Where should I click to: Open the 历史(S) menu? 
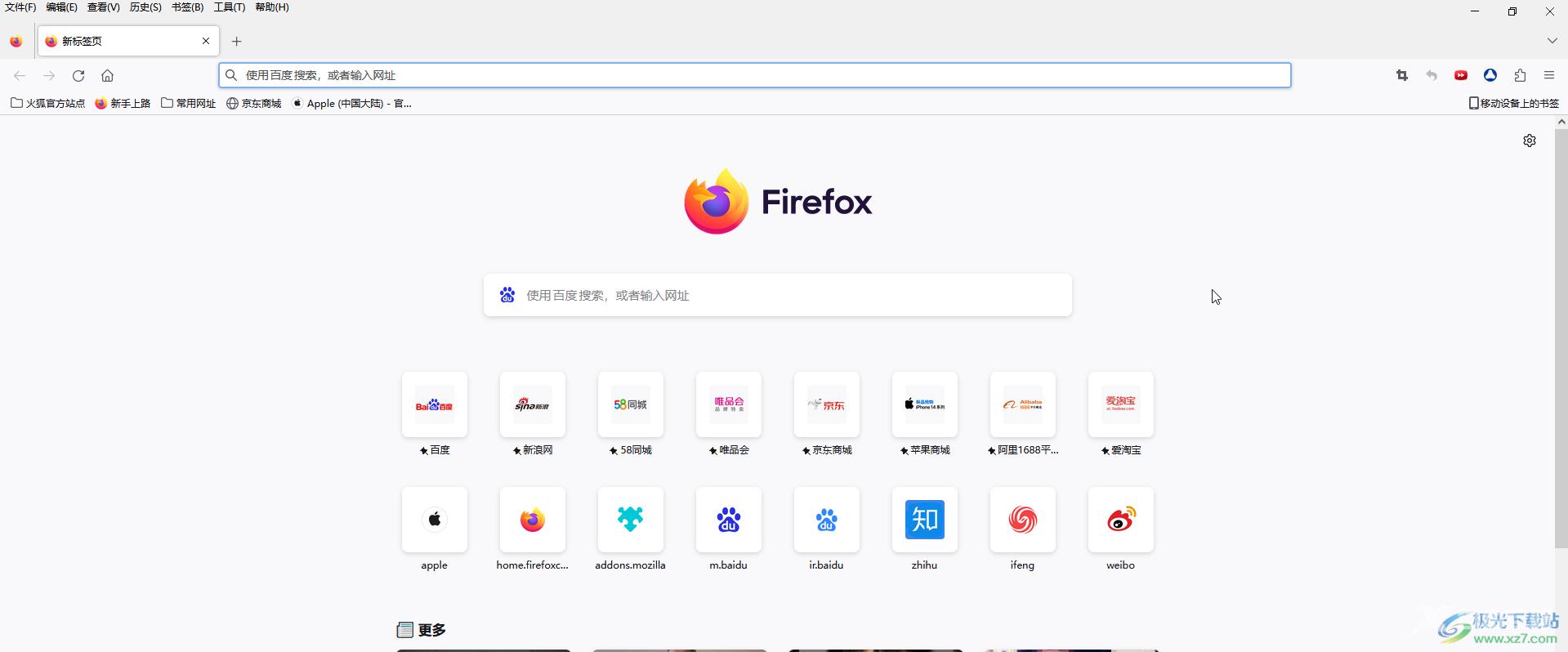(145, 7)
